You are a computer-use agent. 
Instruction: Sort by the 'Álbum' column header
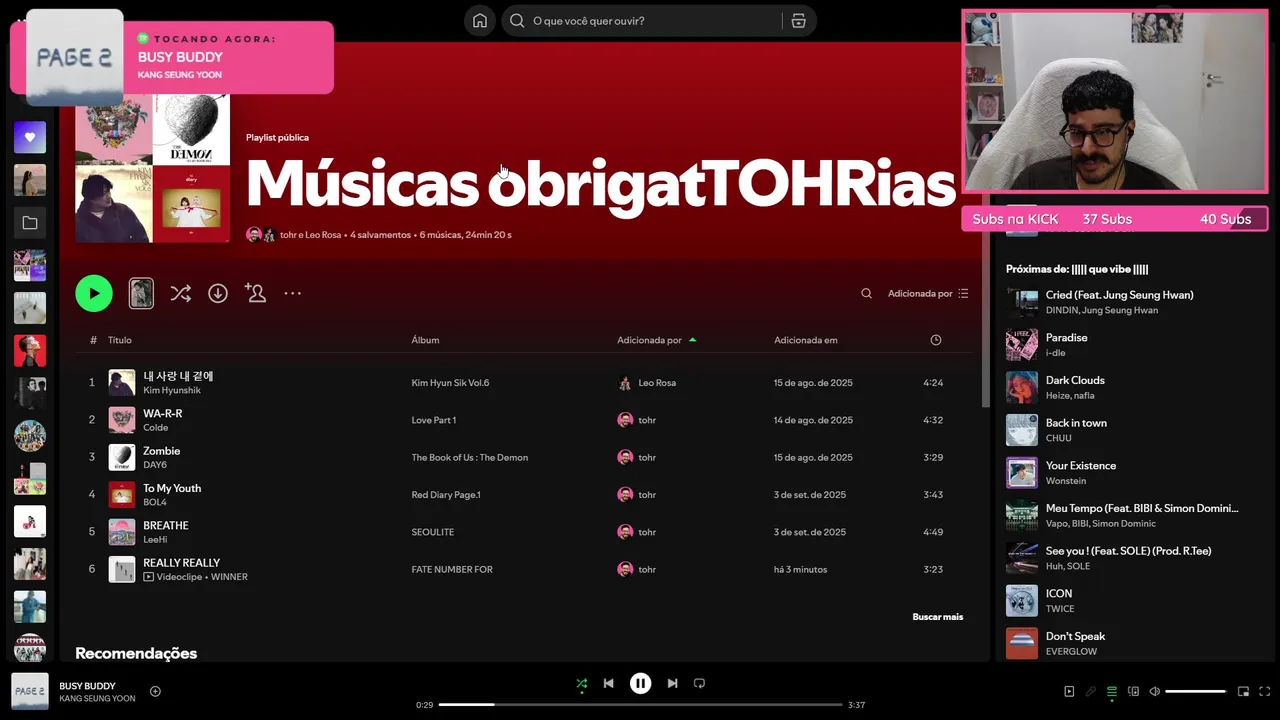(x=425, y=340)
